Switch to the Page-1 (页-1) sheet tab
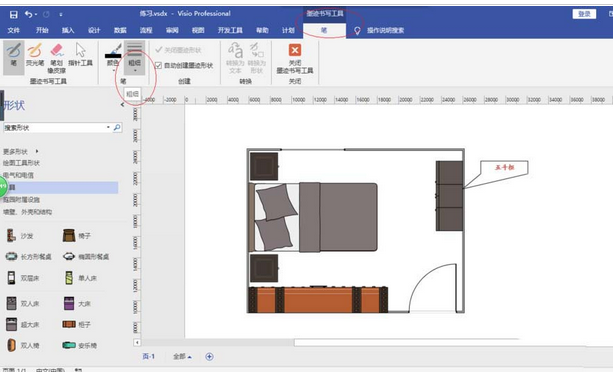The image size is (613, 372). [x=149, y=356]
